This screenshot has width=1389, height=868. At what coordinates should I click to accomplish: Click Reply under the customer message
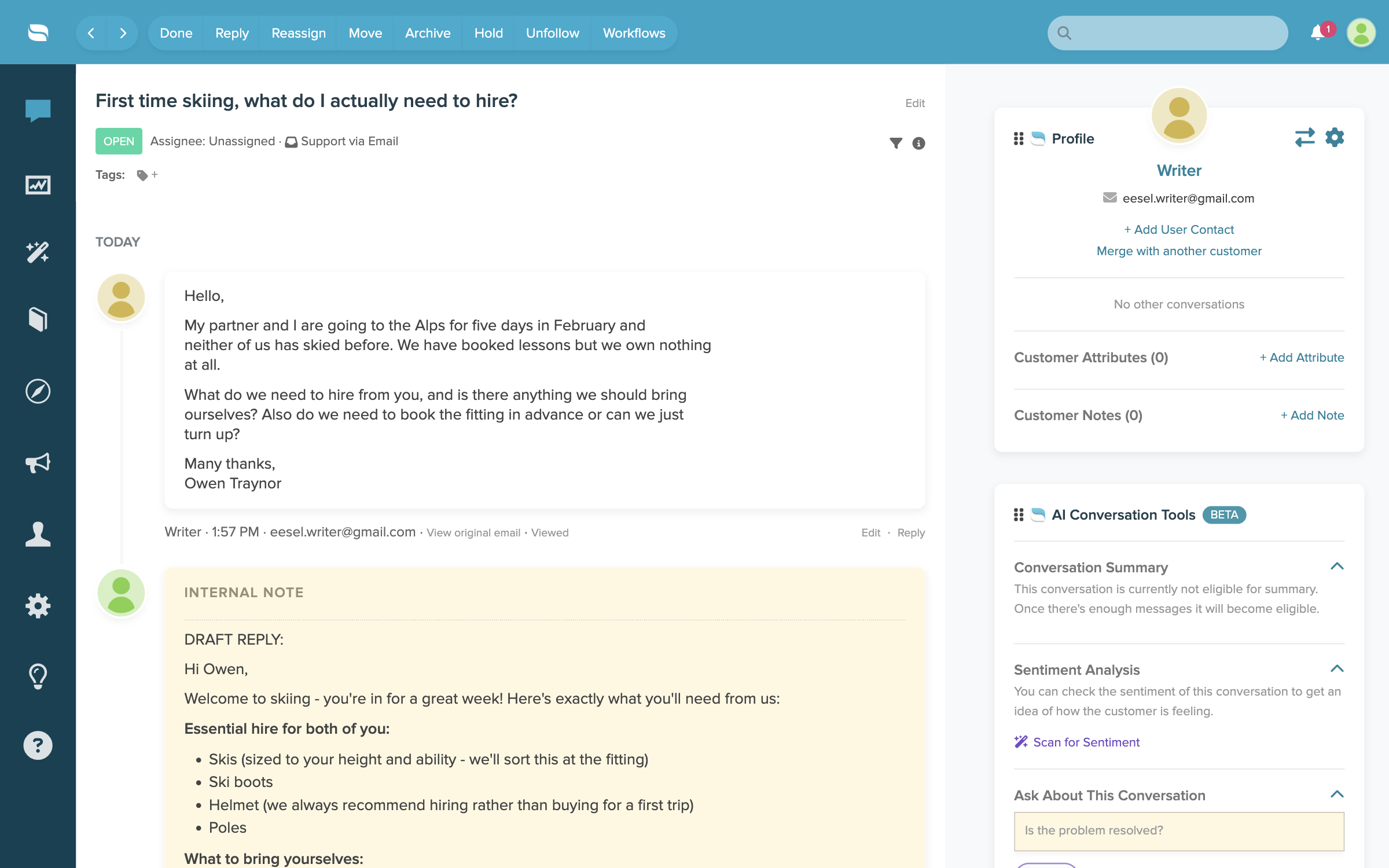click(x=911, y=533)
